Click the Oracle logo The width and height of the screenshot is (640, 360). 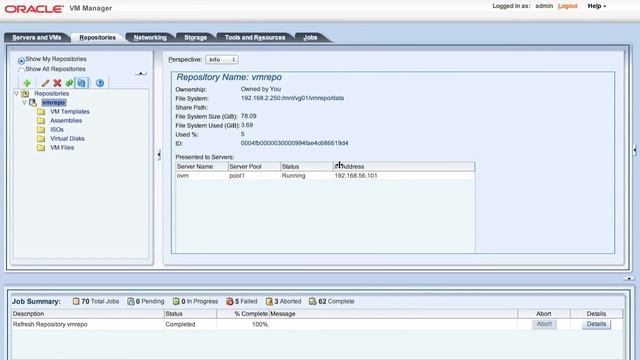click(x=34, y=9)
